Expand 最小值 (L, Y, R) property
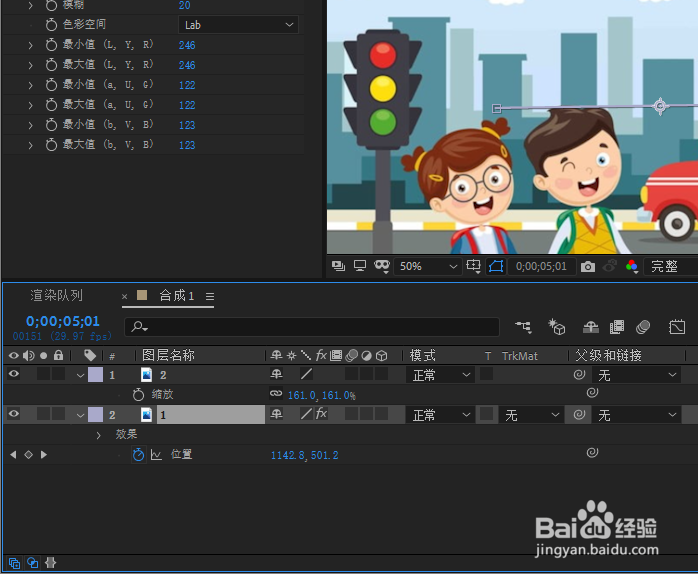The image size is (698, 574). click(30, 45)
